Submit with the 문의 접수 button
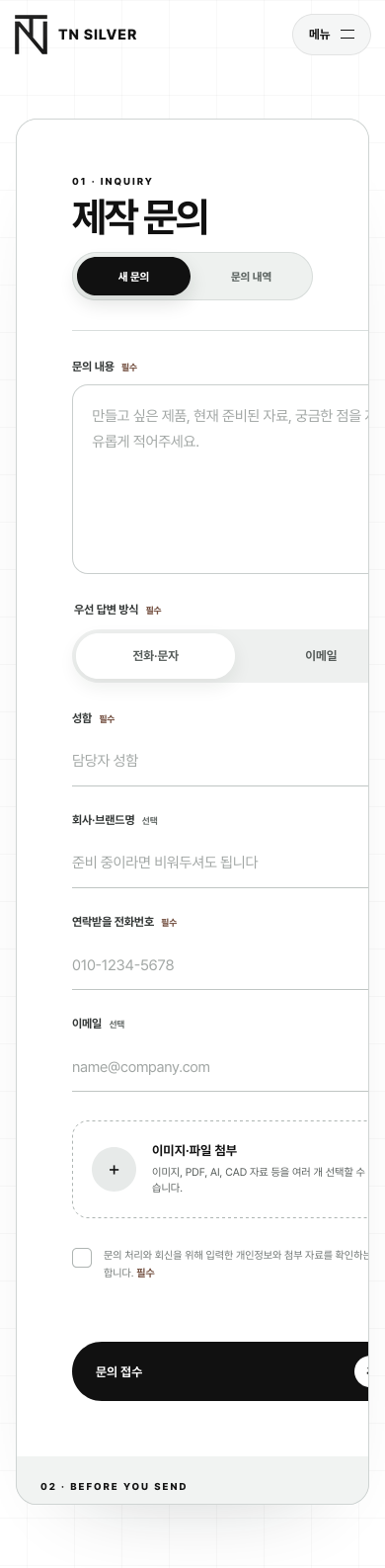 tap(220, 1371)
